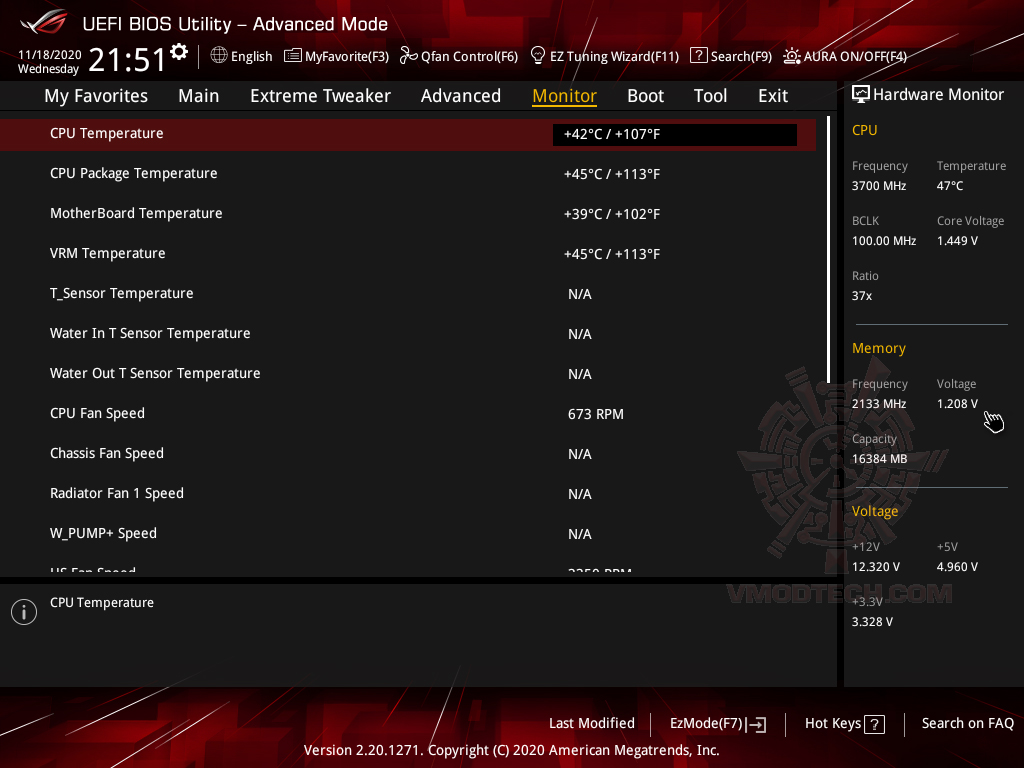Click +45°C / +113°F CPU Package value

[612, 174]
